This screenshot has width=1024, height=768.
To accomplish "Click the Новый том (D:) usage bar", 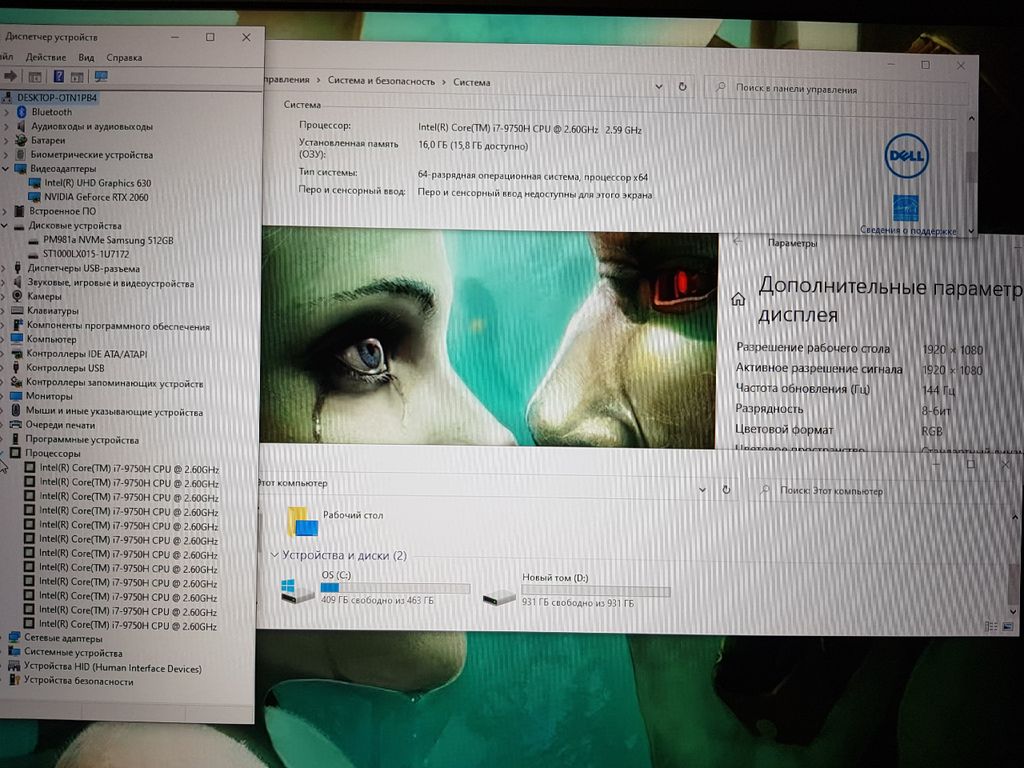I will click(596, 592).
